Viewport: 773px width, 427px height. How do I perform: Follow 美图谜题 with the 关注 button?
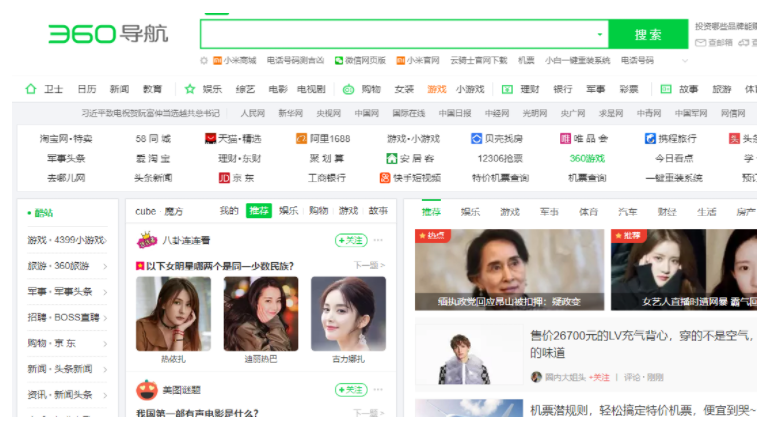[351, 390]
